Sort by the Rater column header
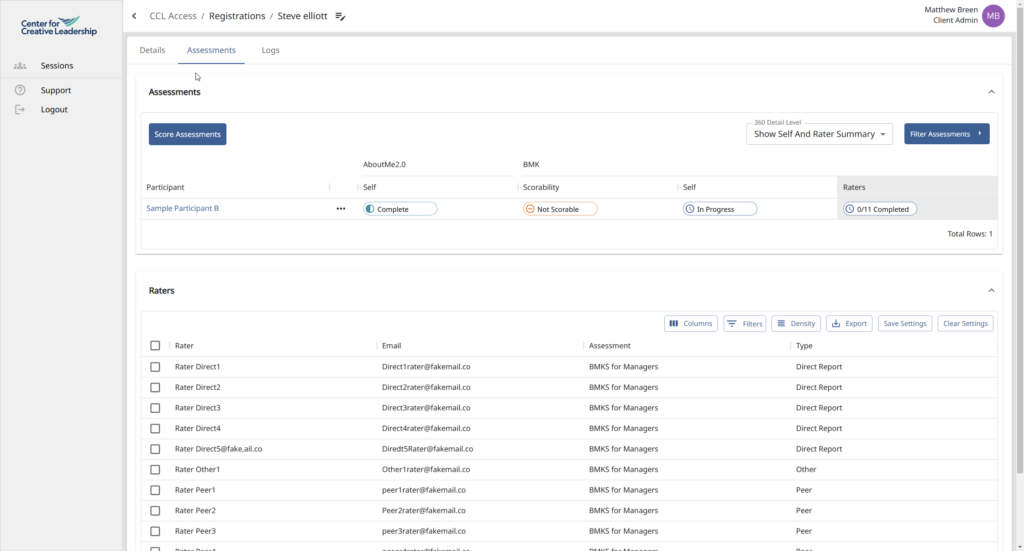1024x551 pixels. click(x=184, y=345)
